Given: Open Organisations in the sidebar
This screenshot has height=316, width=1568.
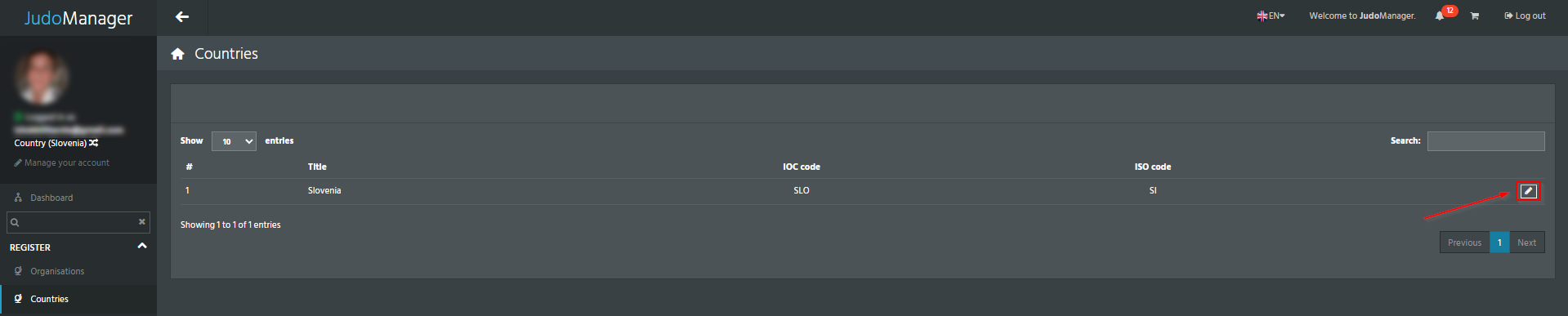Looking at the screenshot, I should point(57,271).
